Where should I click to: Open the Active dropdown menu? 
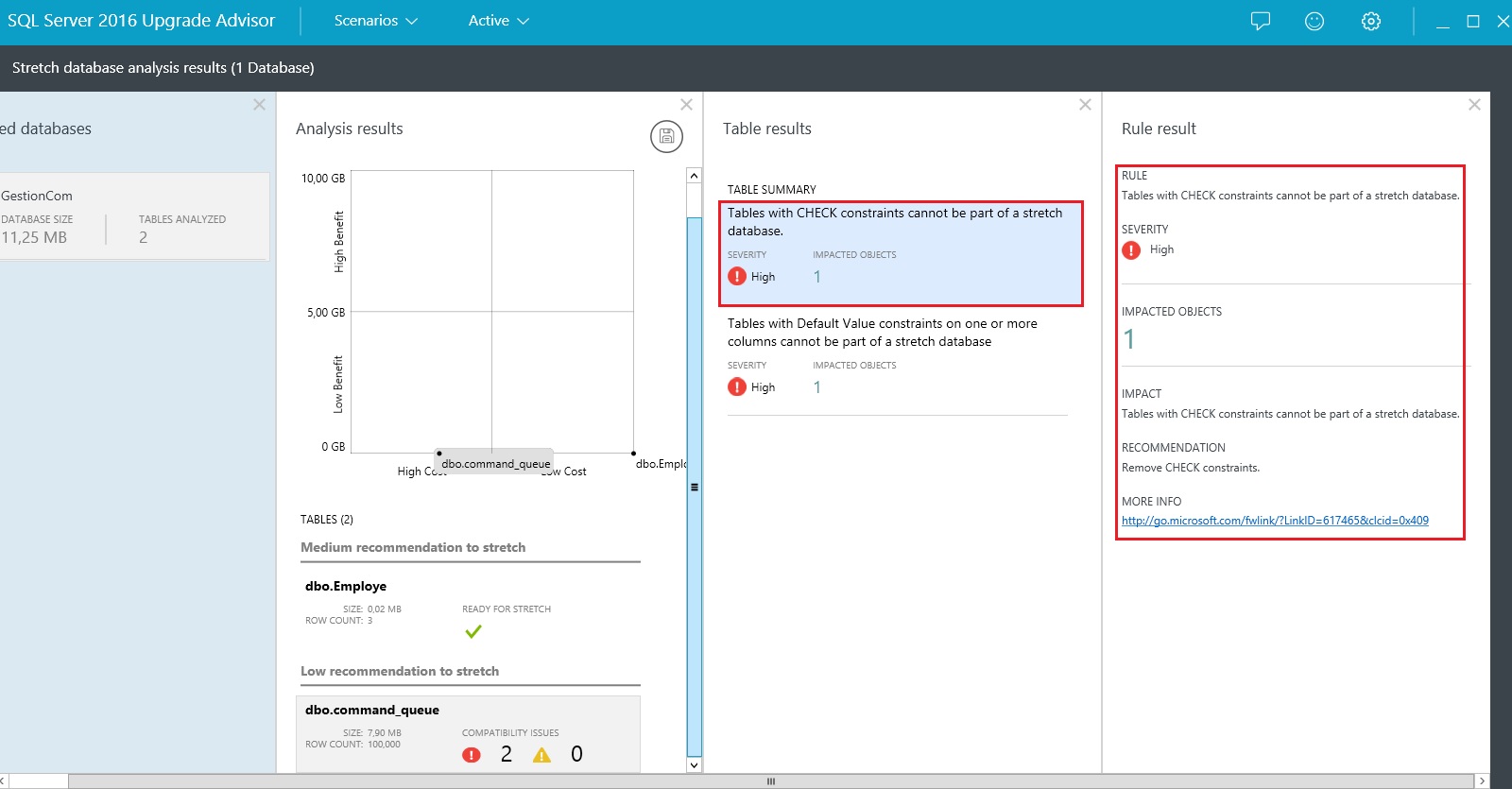(498, 21)
